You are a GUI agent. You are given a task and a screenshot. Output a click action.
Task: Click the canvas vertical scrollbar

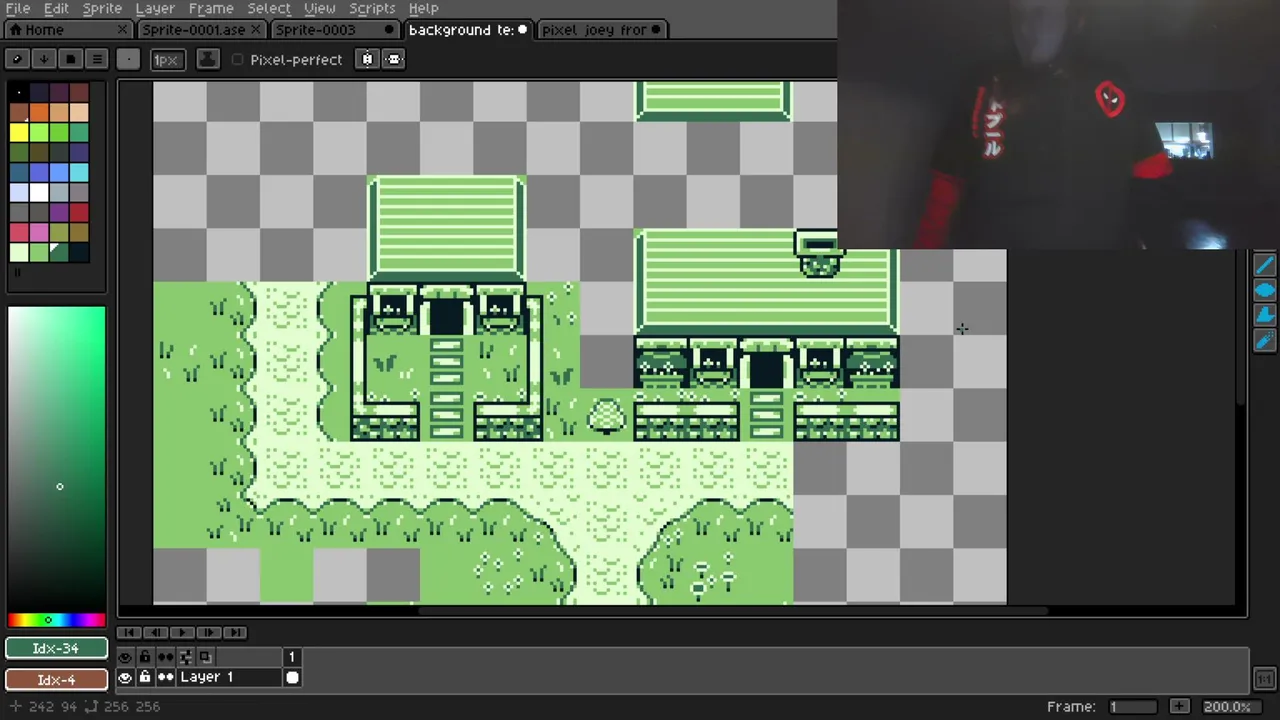(1242, 325)
